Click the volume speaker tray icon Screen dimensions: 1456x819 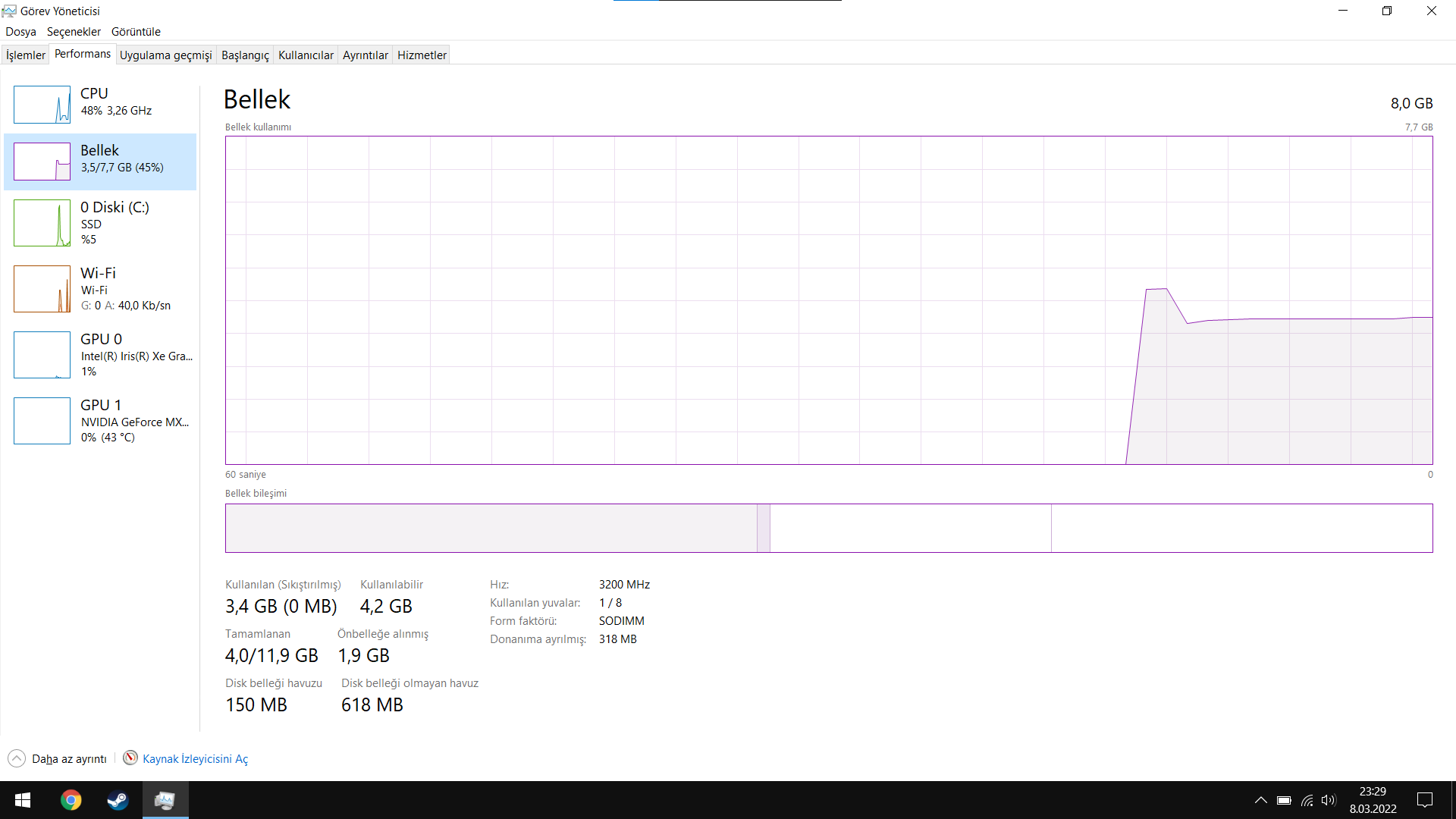point(1328,800)
